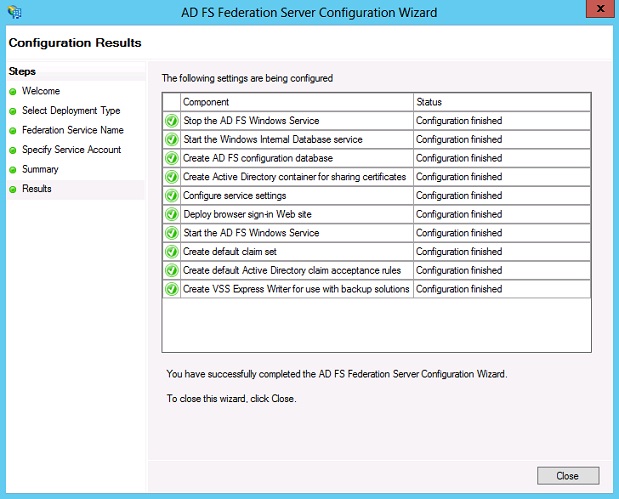
Task: Click check icon beside Create default Active Directory claim acceptance rules
Action: pos(172,270)
